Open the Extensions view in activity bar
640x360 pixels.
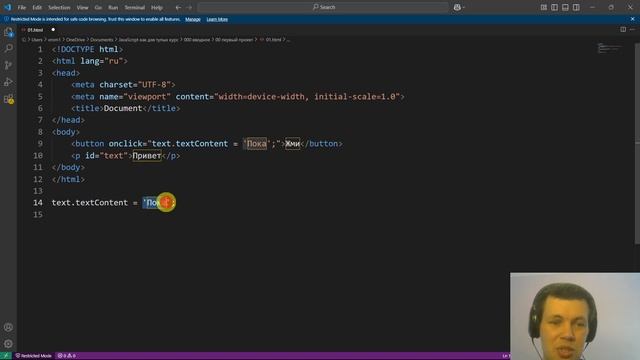[x=8, y=99]
